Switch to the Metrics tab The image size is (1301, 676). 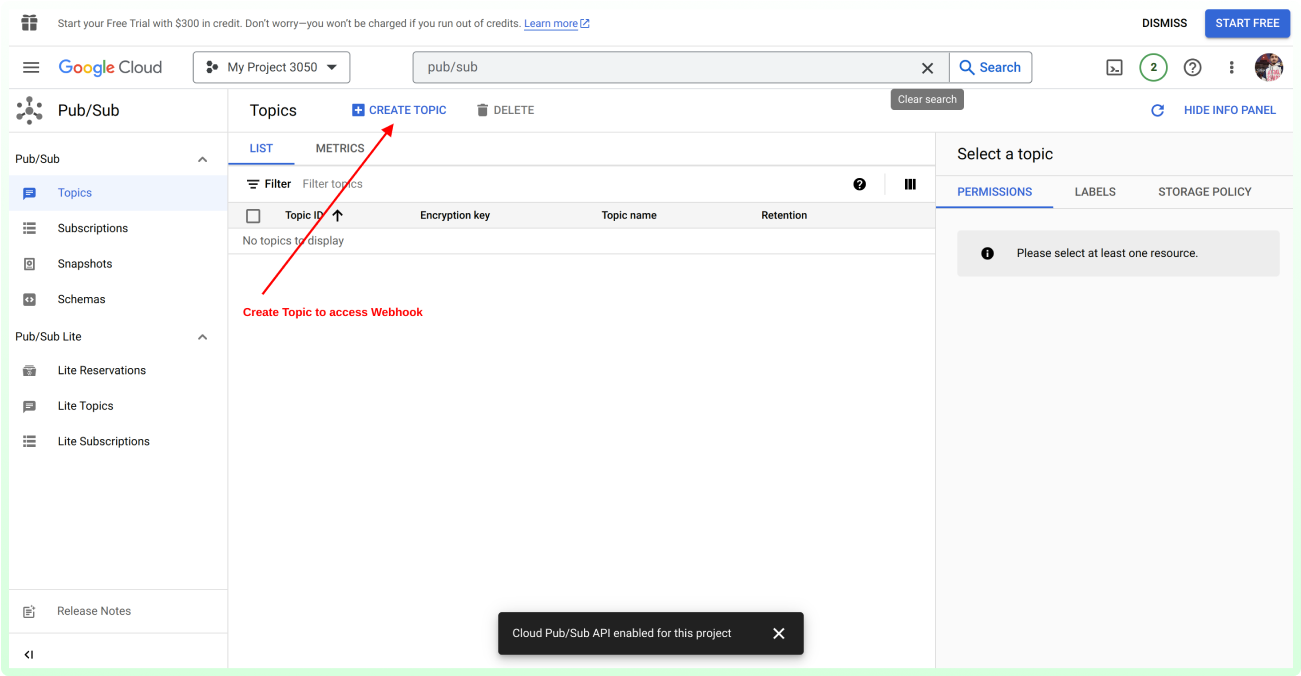pos(340,149)
